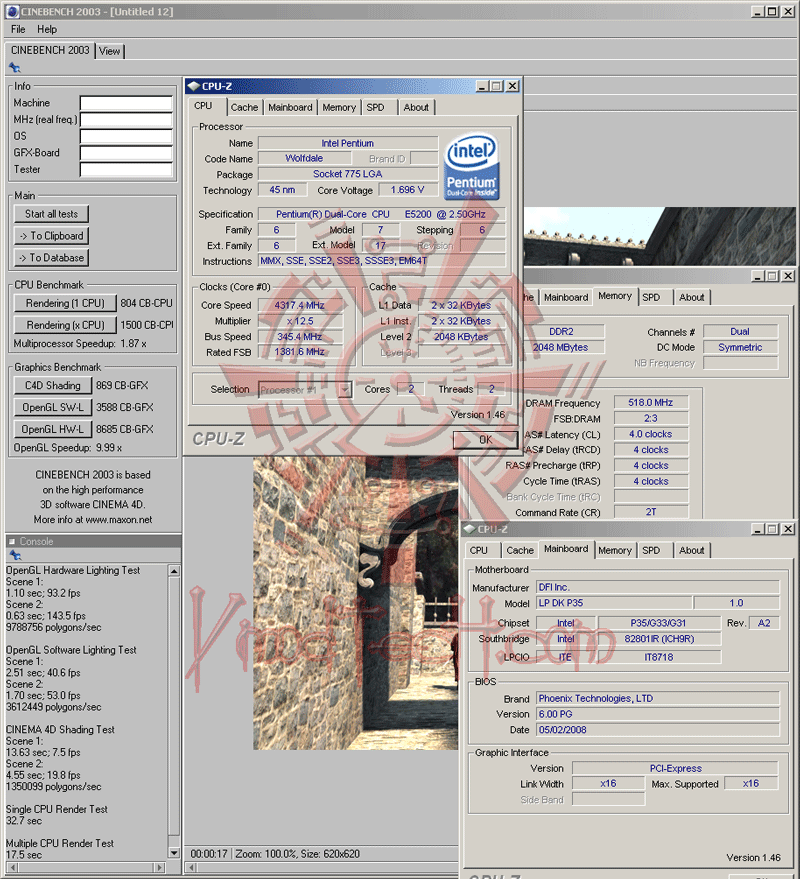Click the Tester input field

pyautogui.click(x=126, y=169)
